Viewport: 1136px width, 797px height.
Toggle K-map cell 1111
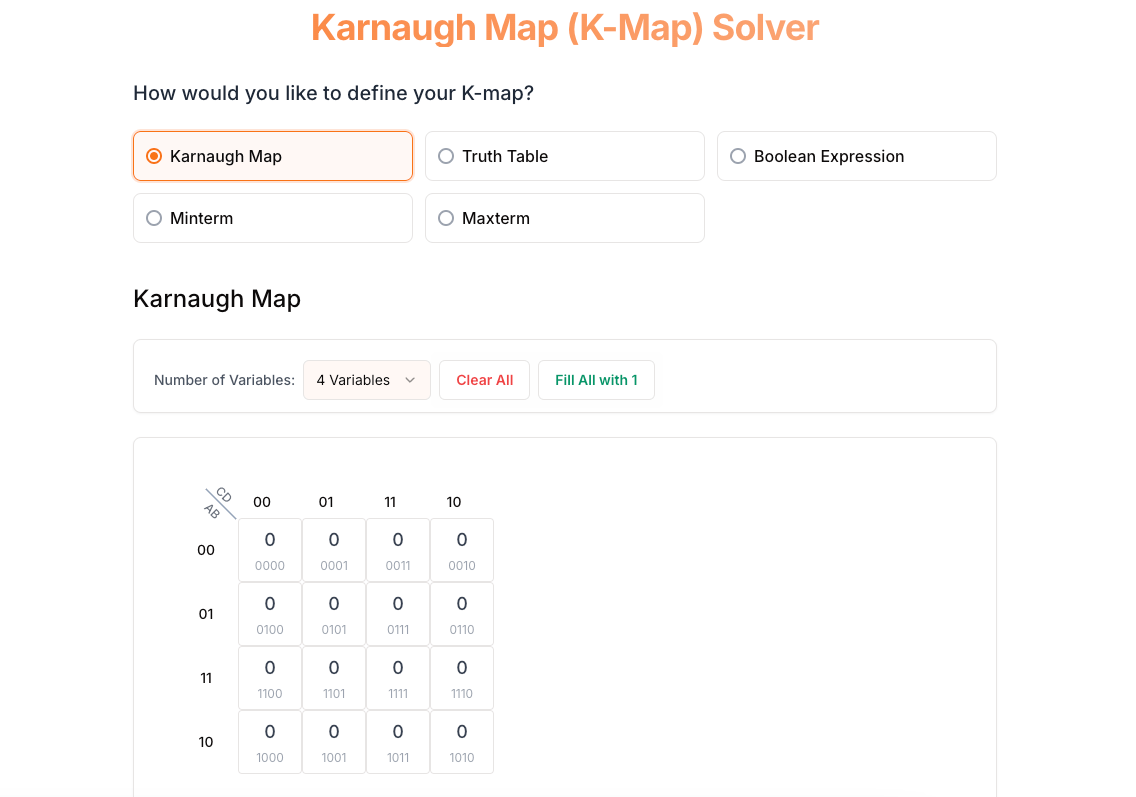point(398,678)
